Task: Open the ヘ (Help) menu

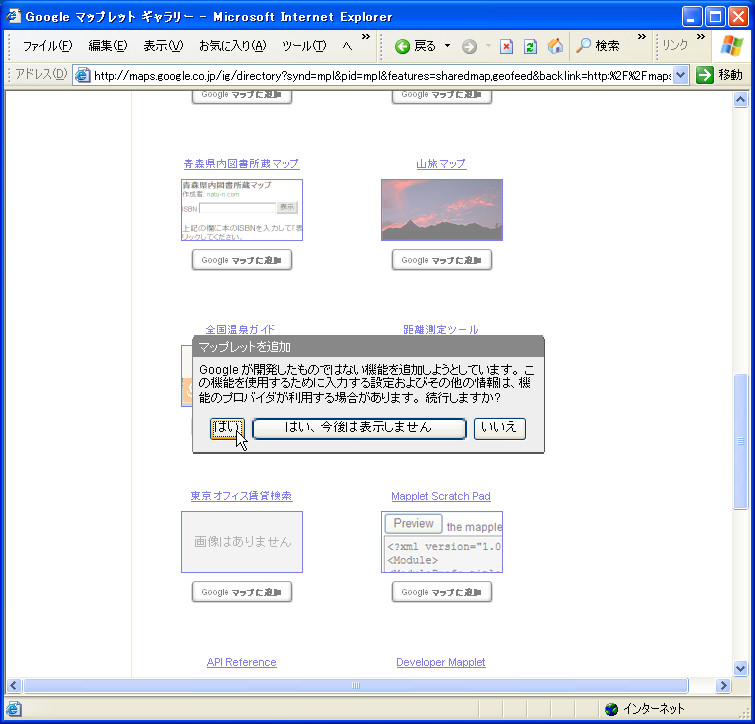Action: click(x=347, y=46)
